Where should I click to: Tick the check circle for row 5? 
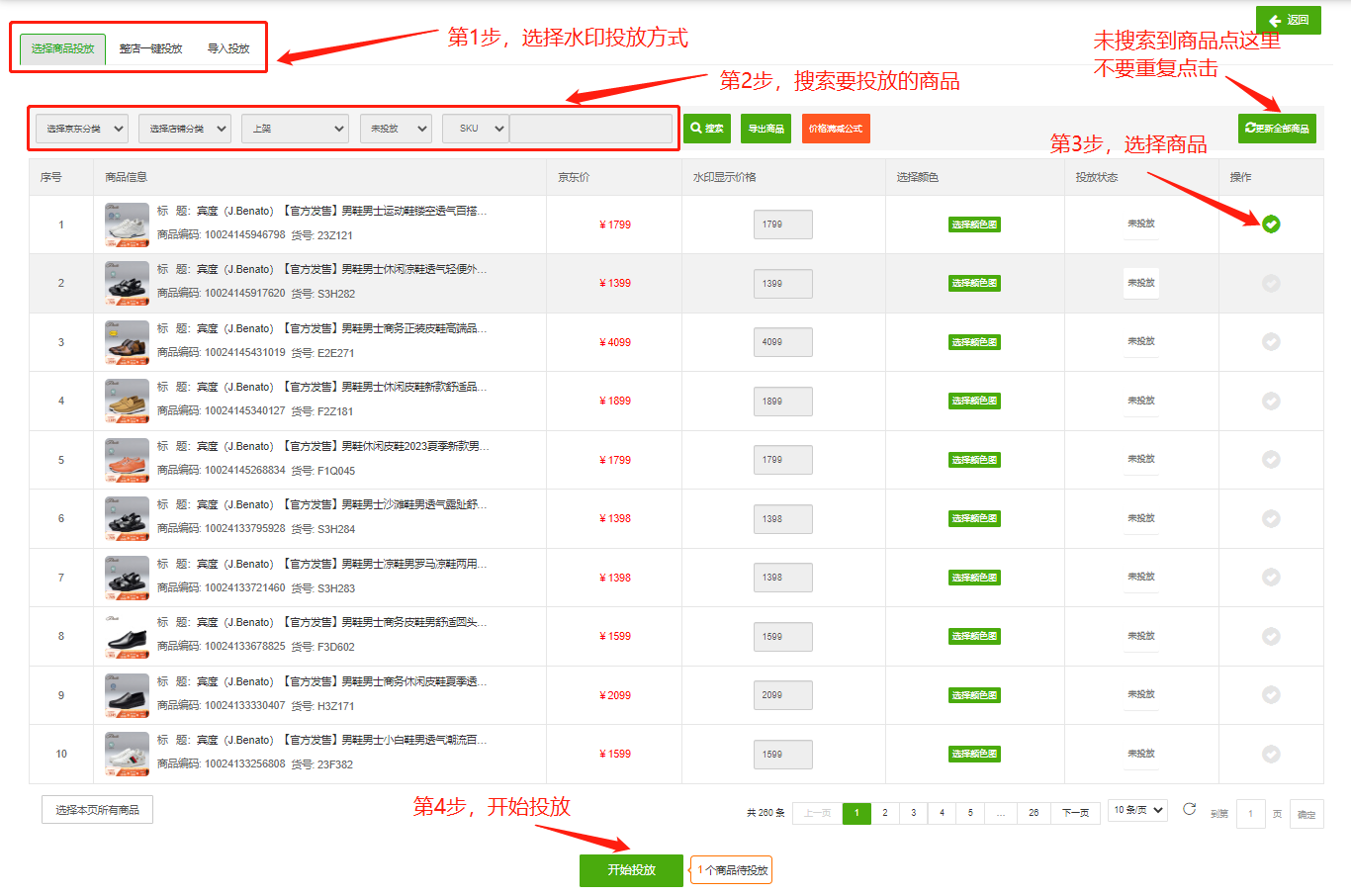point(1271,460)
